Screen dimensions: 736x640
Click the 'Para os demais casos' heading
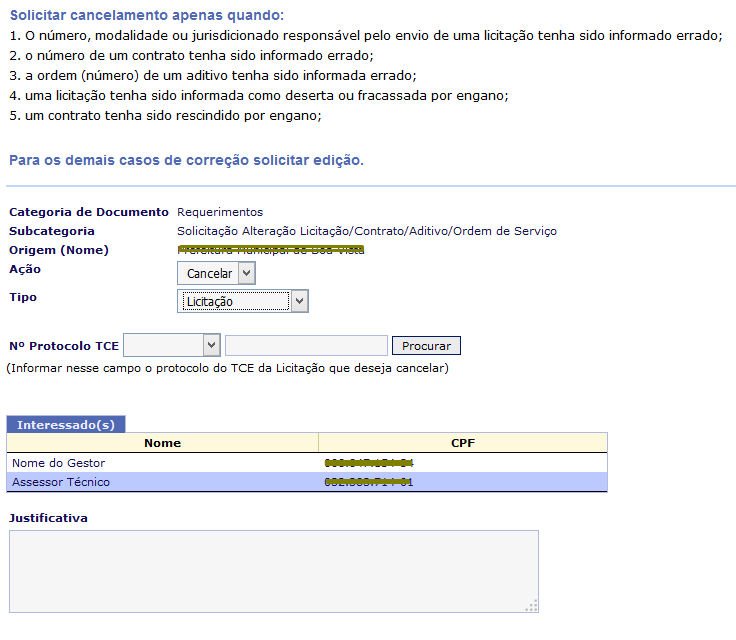[x=186, y=160]
